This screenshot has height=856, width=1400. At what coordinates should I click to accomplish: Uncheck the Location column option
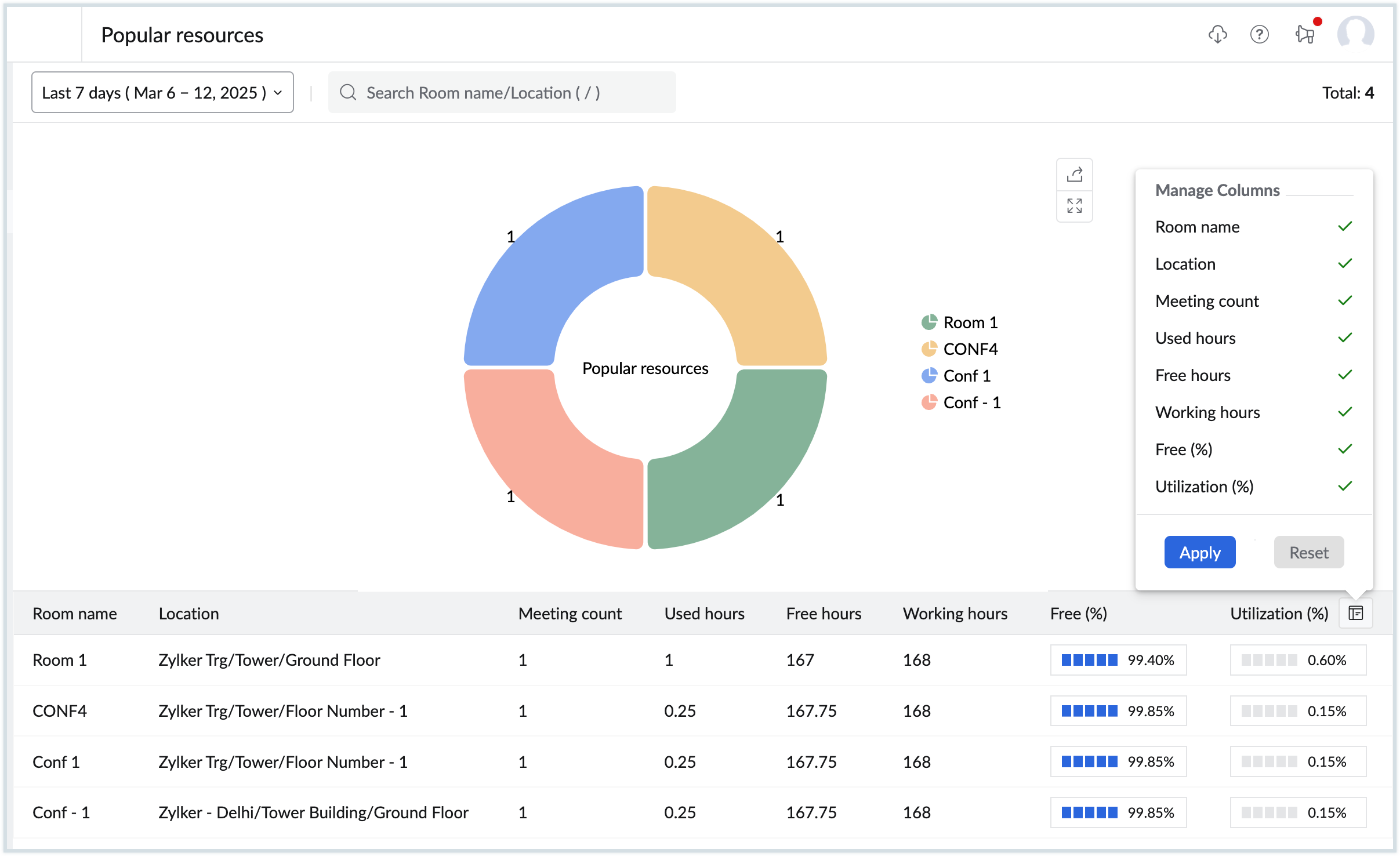pos(1345,264)
